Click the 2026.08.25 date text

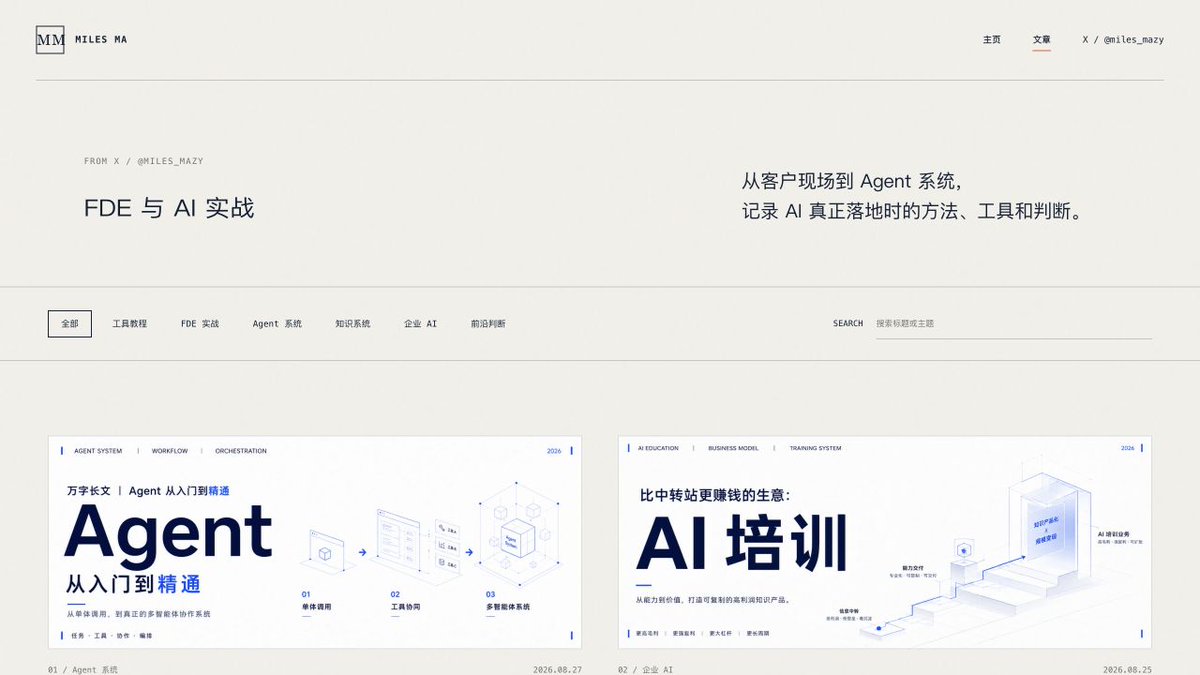click(x=1127, y=670)
